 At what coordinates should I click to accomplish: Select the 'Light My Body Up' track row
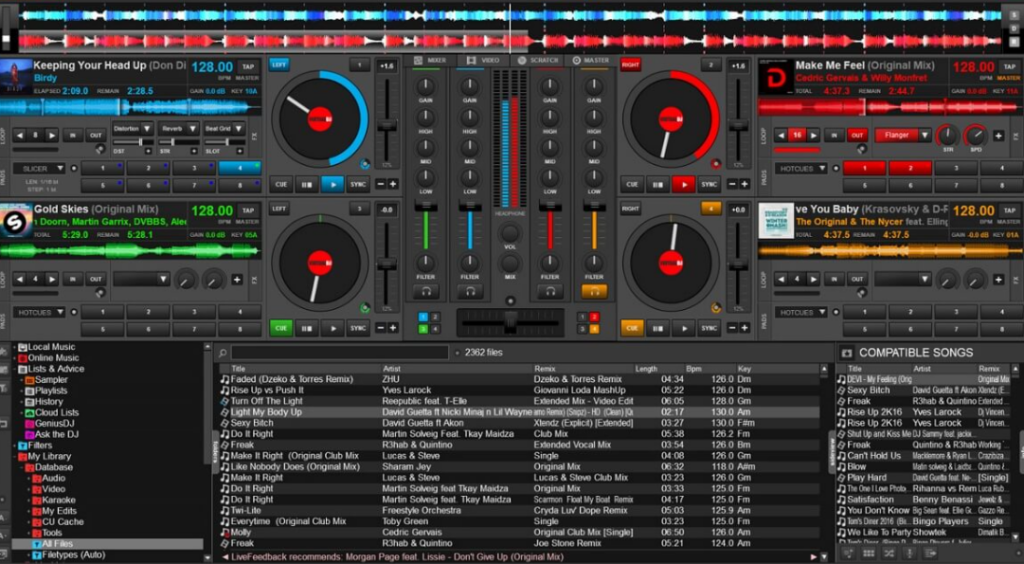519,413
